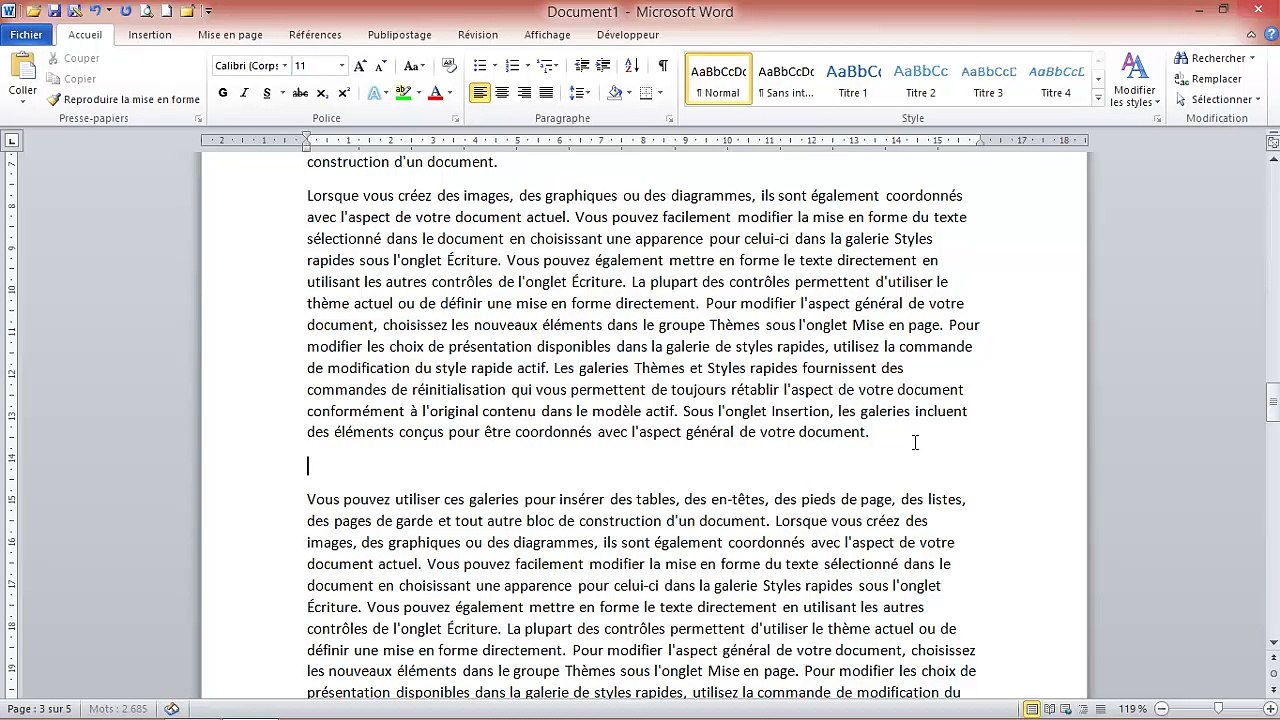Toggle italic (I) formatting
This screenshot has width=1280, height=720.
tap(244, 93)
